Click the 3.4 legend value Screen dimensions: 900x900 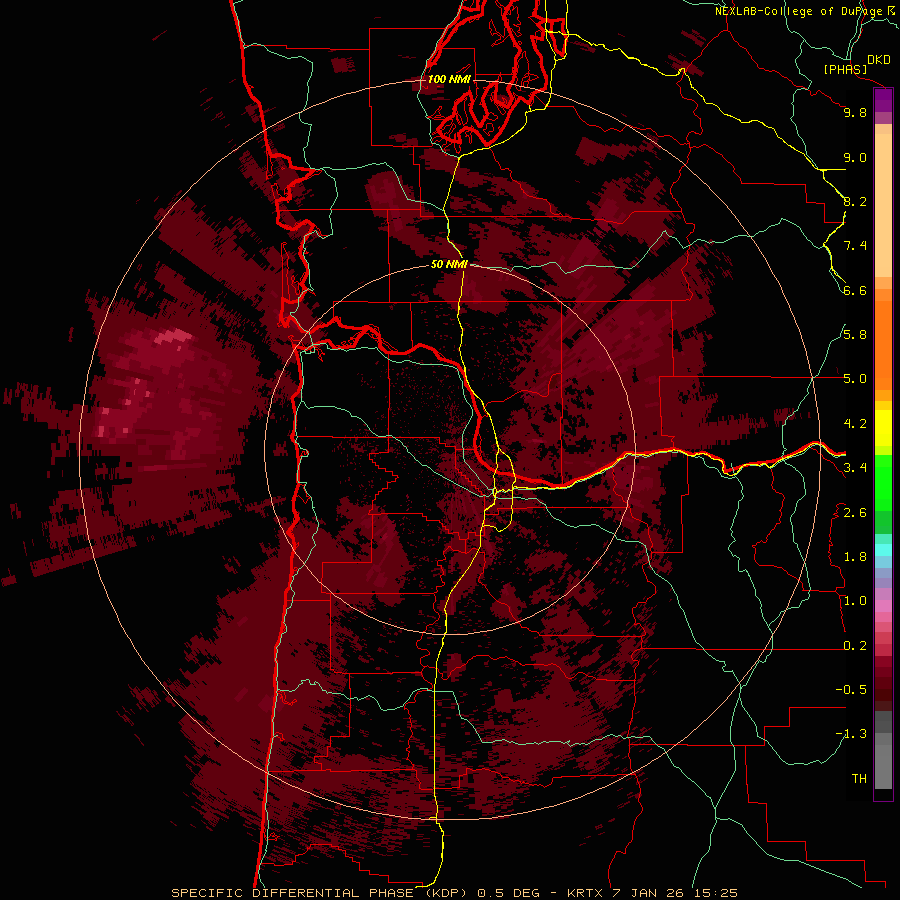point(855,468)
